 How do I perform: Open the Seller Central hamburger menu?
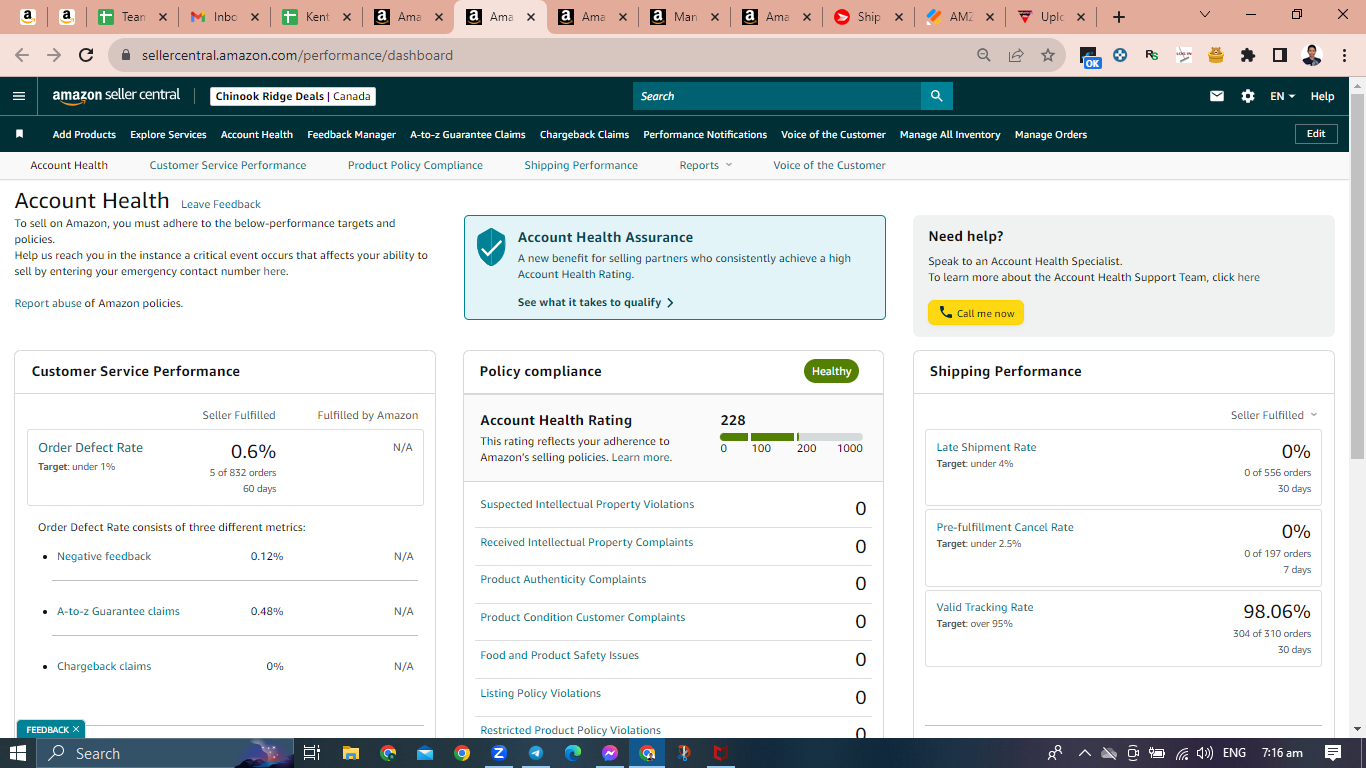pos(19,96)
